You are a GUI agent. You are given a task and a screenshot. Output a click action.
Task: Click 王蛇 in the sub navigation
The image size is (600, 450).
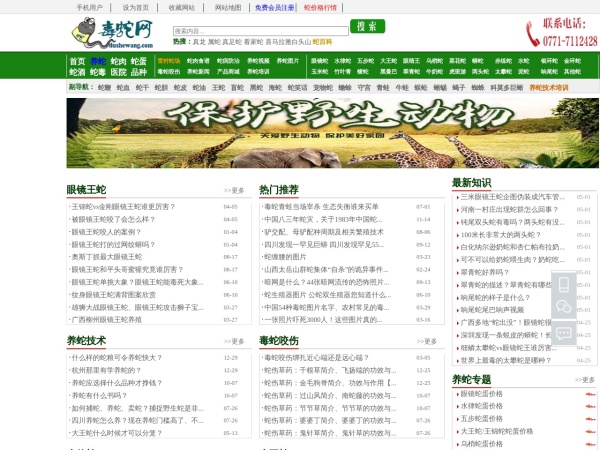pyautogui.click(x=218, y=88)
